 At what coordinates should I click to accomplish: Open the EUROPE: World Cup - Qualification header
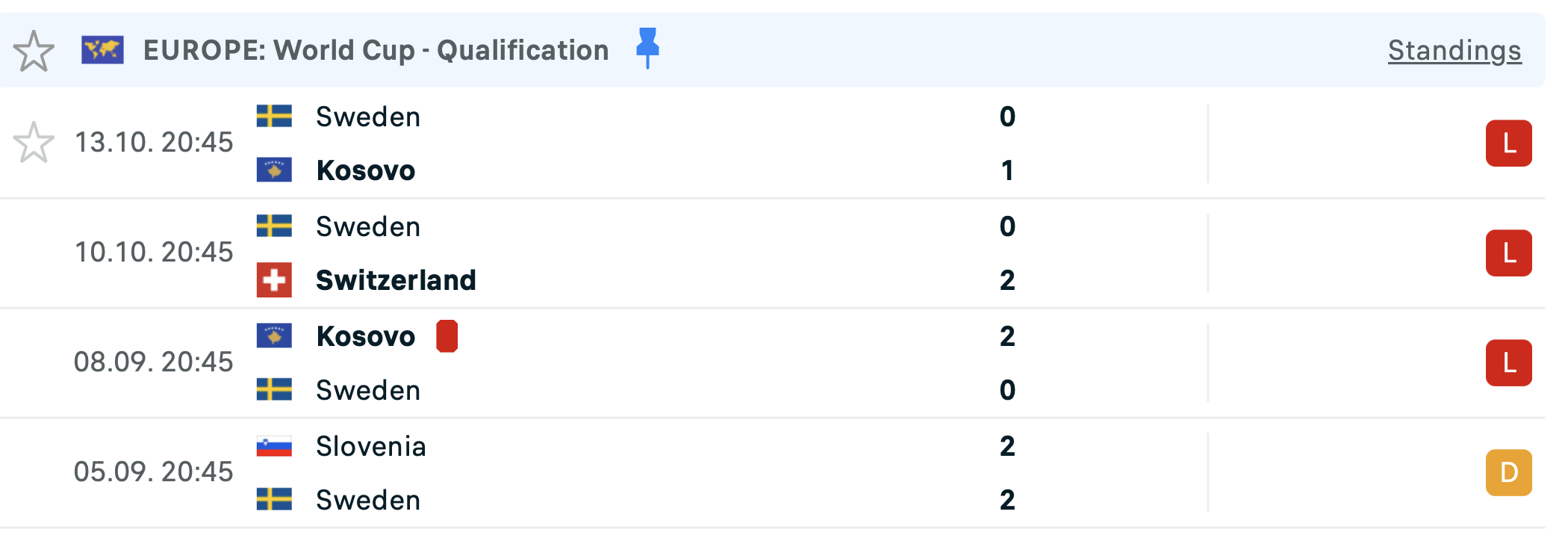tap(376, 51)
